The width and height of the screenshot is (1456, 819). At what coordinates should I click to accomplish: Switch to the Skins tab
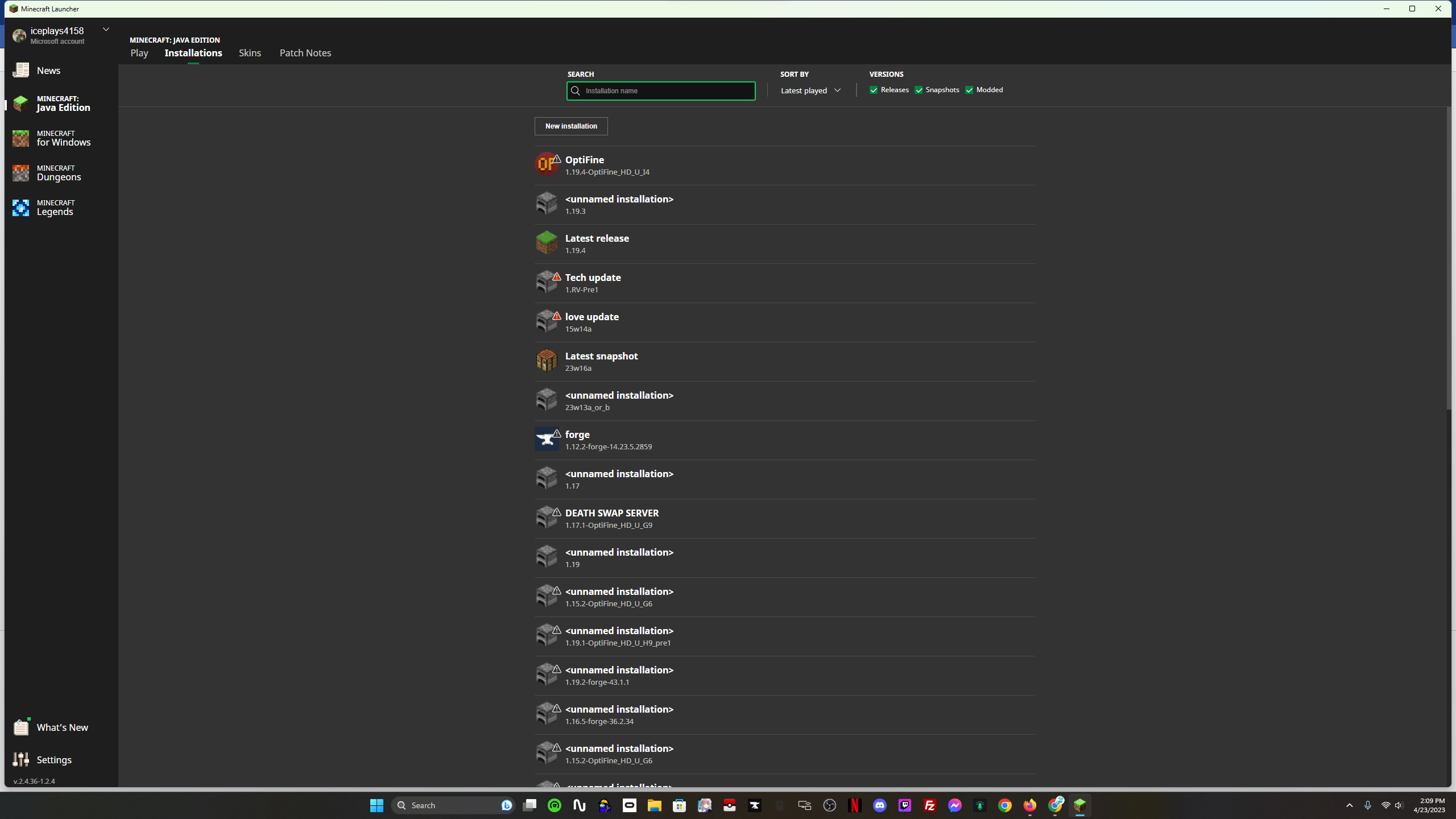click(250, 53)
